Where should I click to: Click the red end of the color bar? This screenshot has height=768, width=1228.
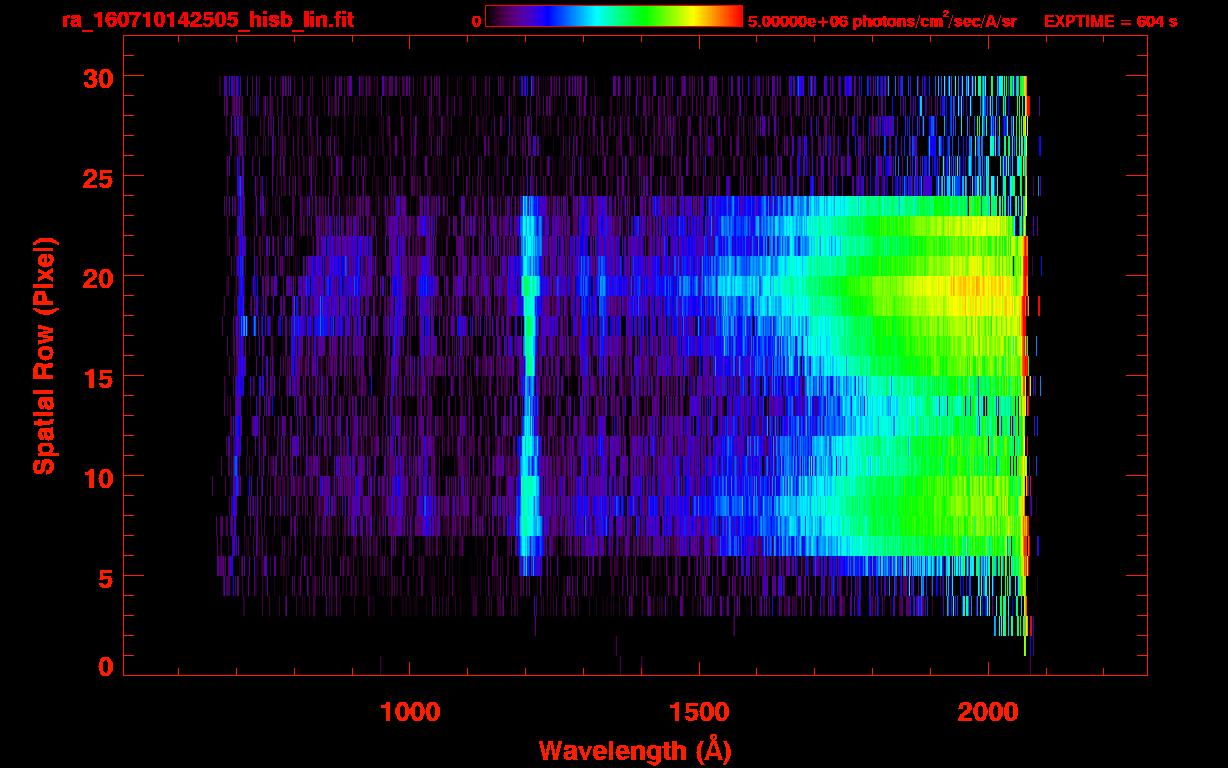point(732,16)
